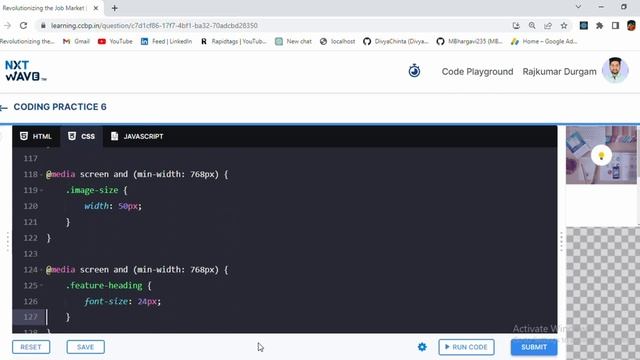640x360 pixels.
Task: Open the Revolutionizing the... bookmark
Action: point(27,41)
